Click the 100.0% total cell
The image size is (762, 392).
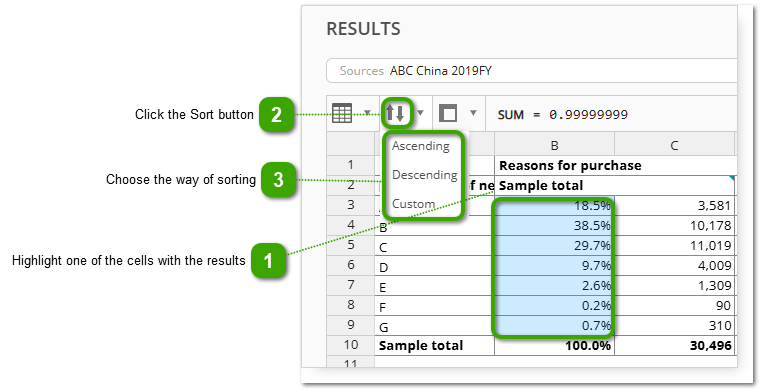click(x=554, y=345)
